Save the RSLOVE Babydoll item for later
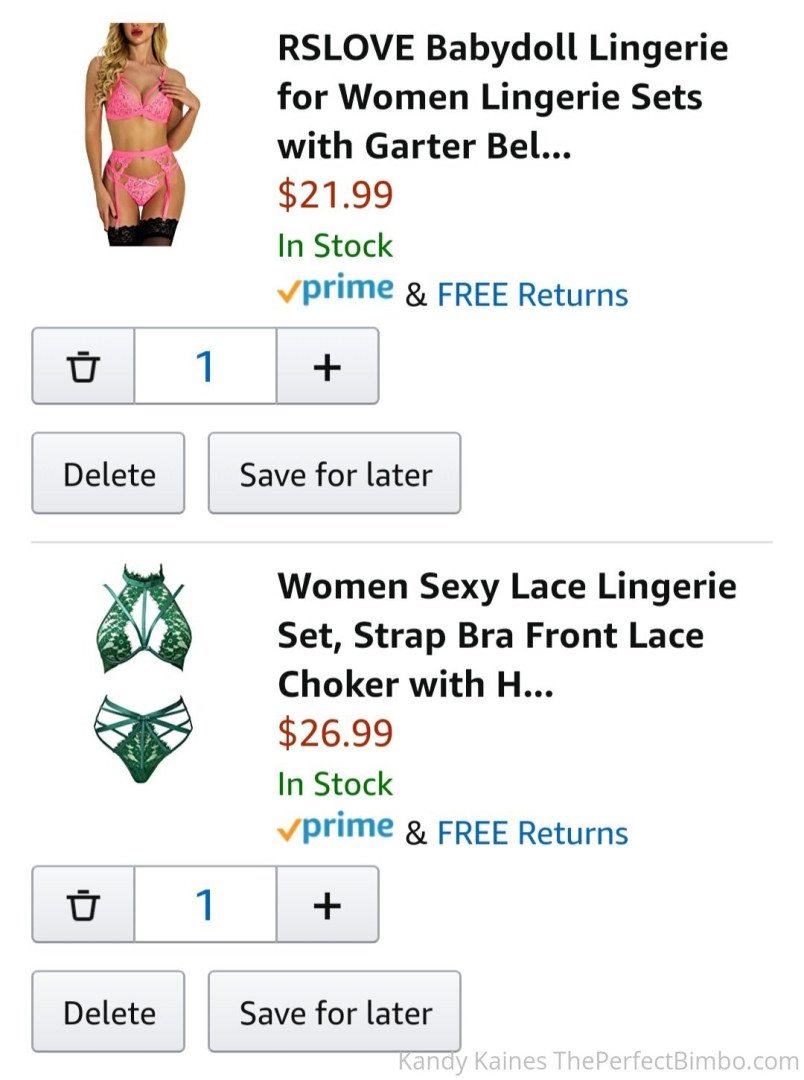 coord(334,473)
